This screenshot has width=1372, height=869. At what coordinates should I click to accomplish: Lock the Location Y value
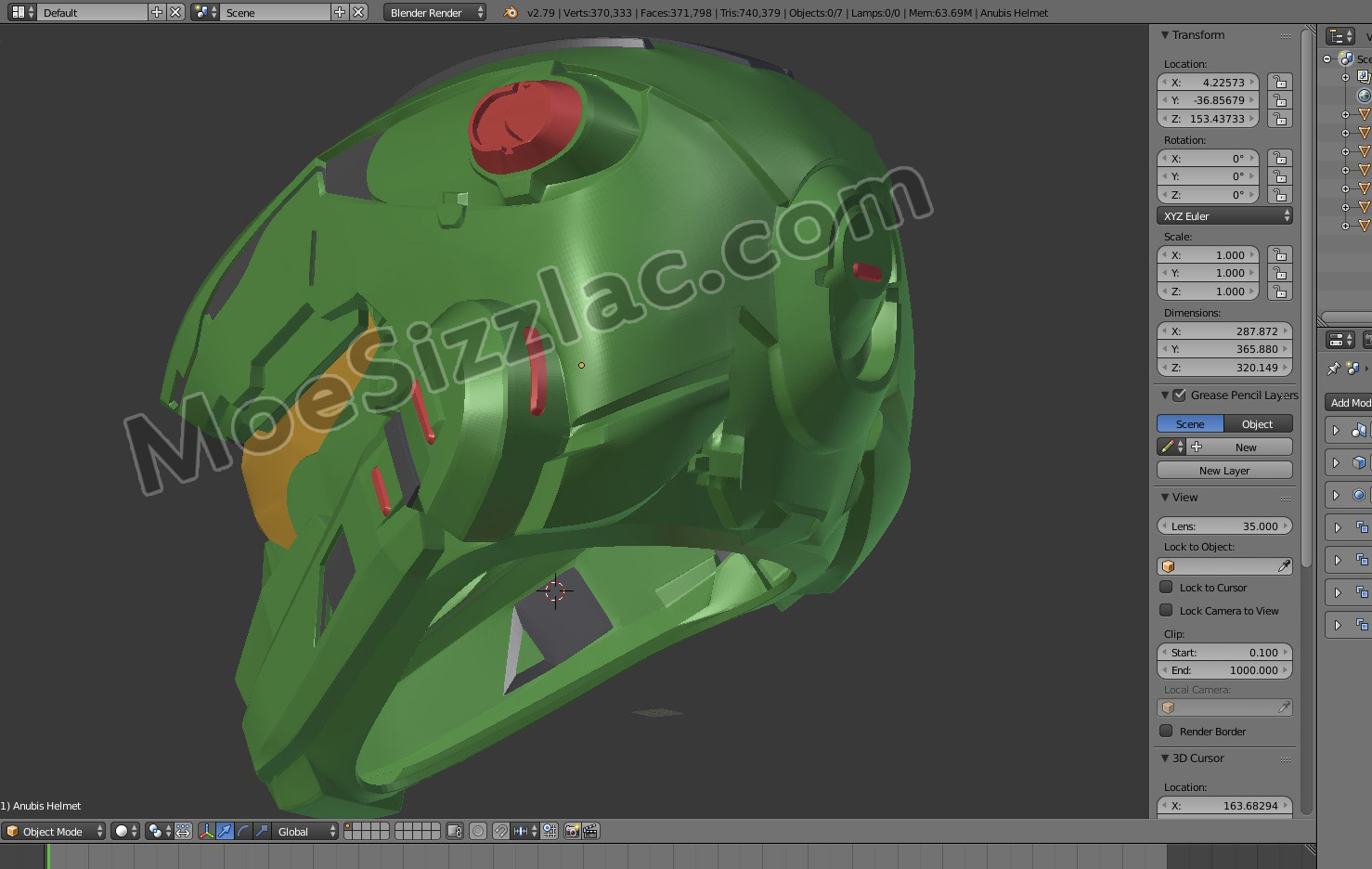click(x=1280, y=100)
